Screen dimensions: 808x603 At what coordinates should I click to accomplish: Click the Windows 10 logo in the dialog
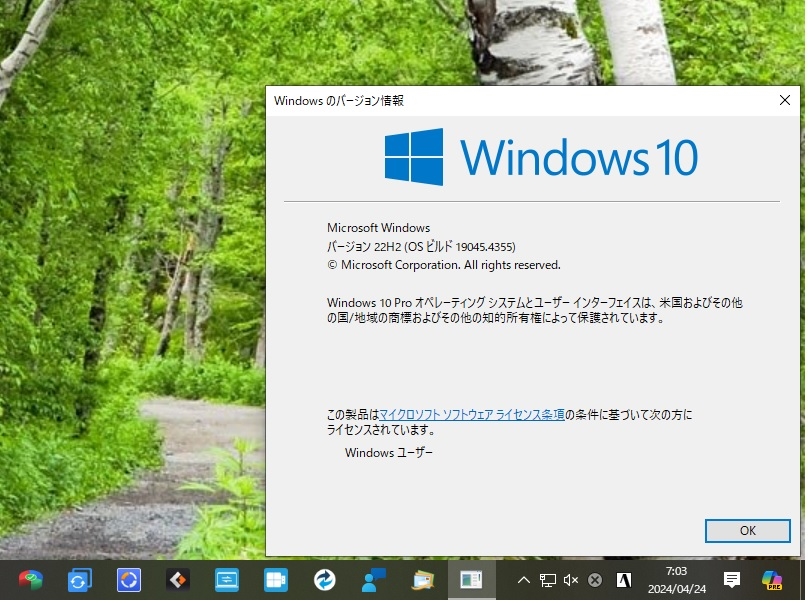543,157
